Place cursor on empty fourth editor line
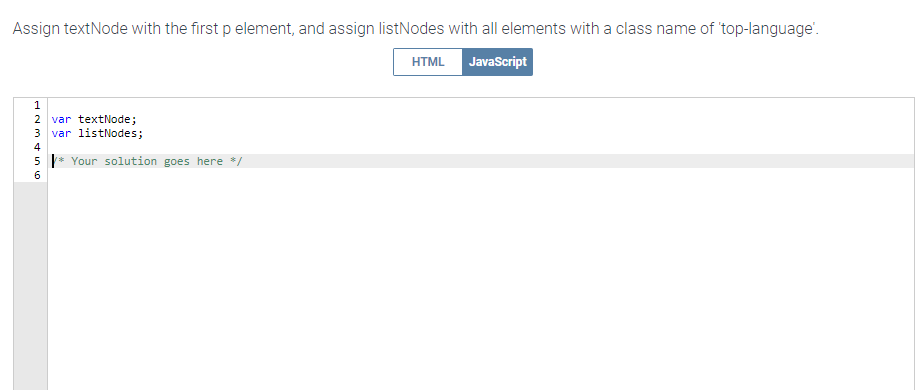Screen dimensions: 924x390 (481, 147)
